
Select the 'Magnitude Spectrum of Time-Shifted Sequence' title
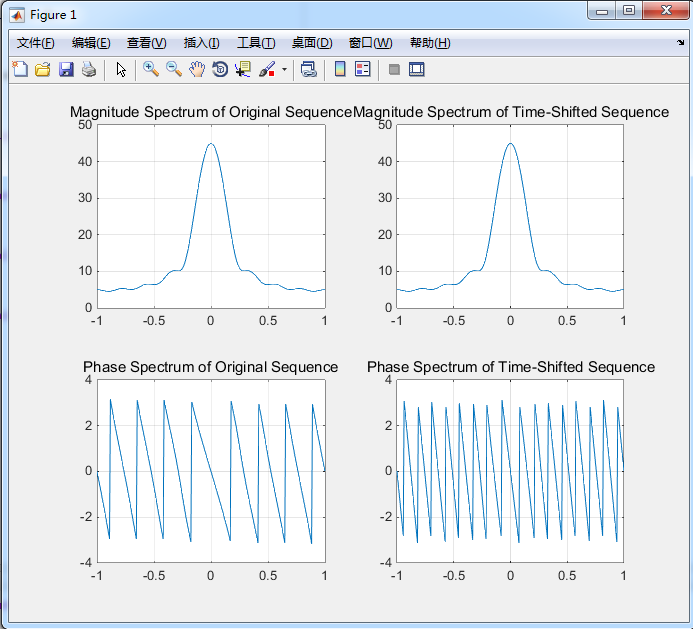511,112
